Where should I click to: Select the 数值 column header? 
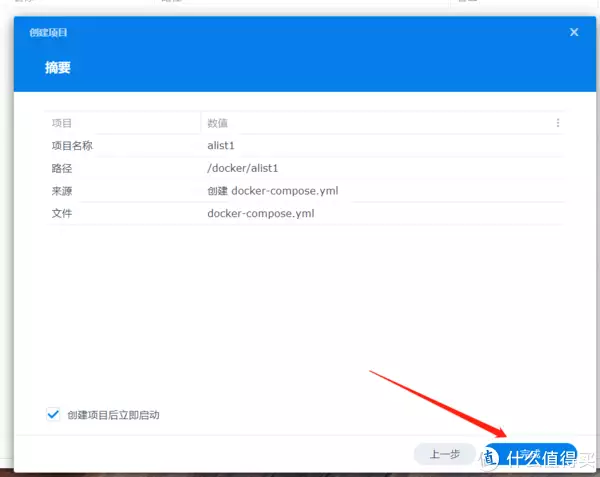point(217,123)
